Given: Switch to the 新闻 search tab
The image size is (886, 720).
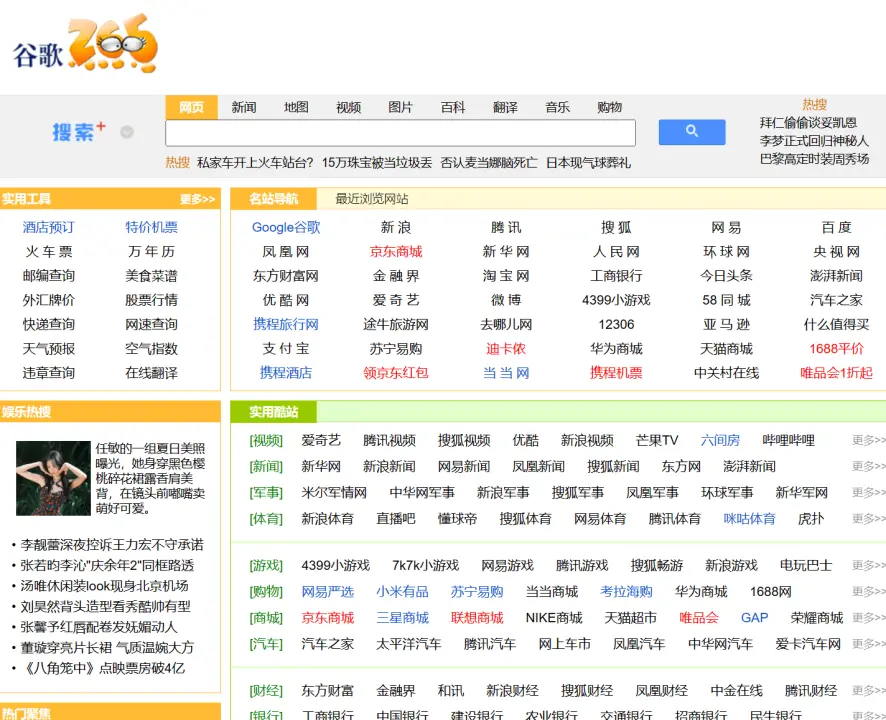Looking at the screenshot, I should point(244,107).
